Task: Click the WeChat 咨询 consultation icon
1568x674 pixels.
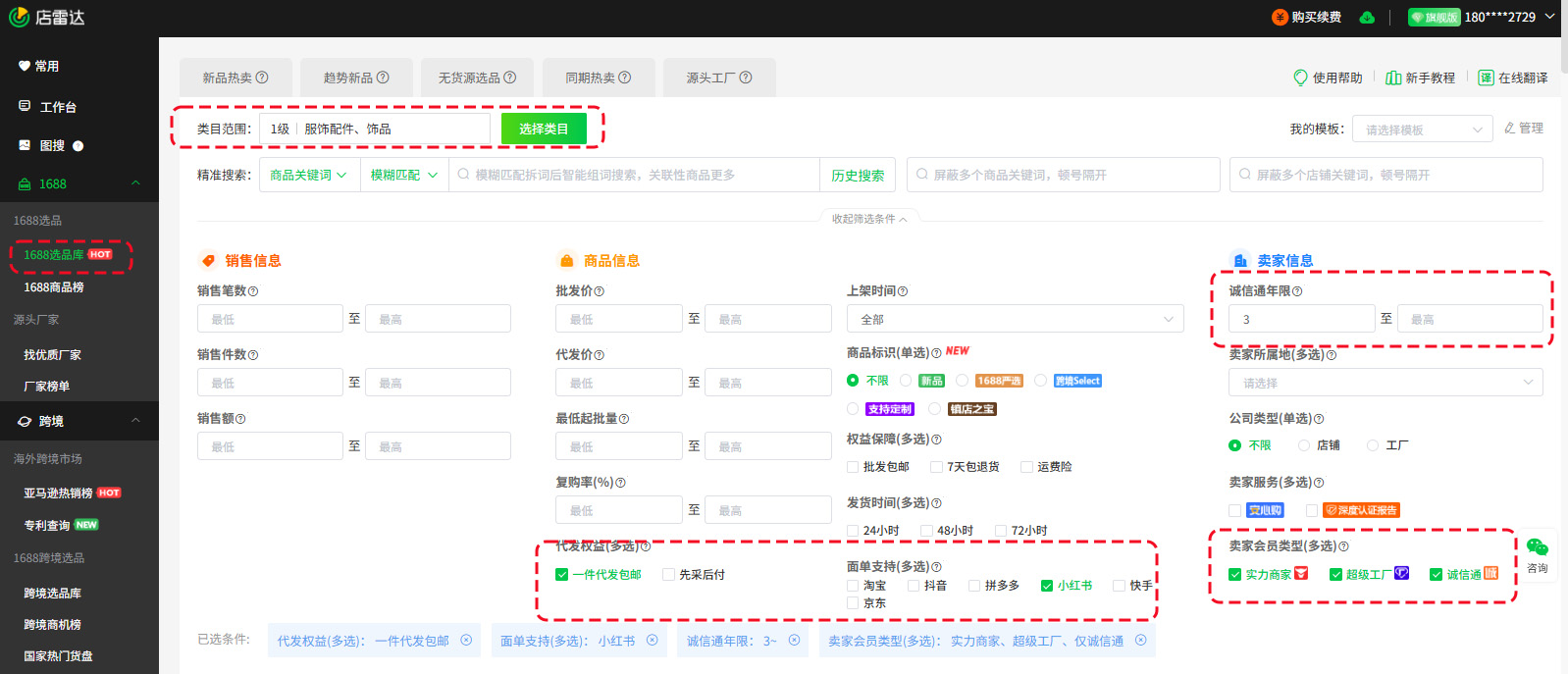Action: (1537, 548)
